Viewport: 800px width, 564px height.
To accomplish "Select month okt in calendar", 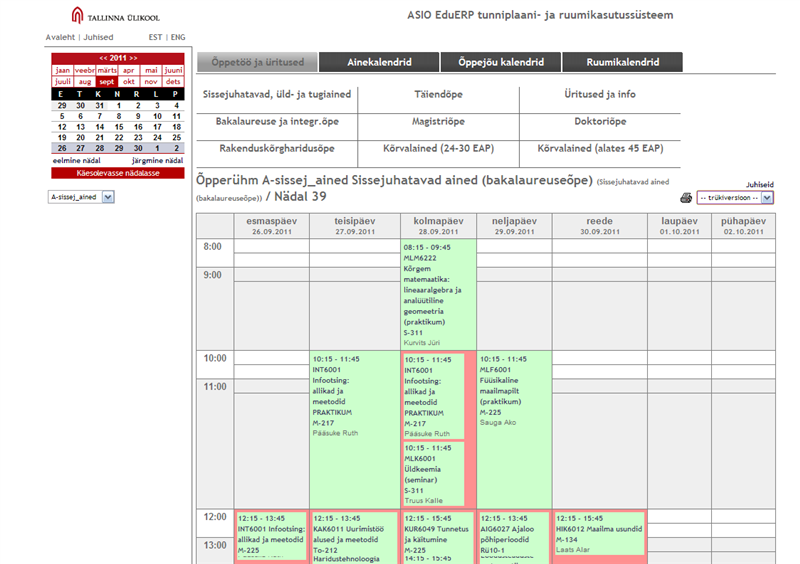I will coord(129,82).
